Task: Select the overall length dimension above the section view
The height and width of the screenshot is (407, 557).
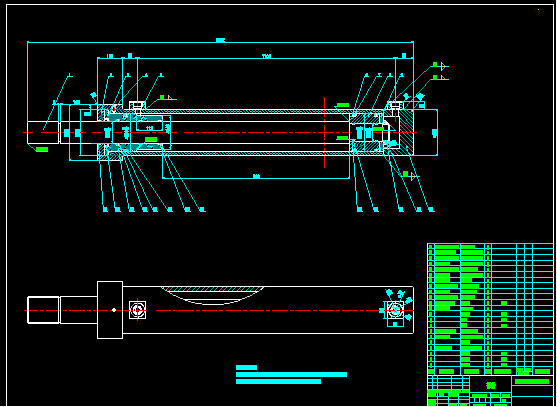Action: coord(220,42)
